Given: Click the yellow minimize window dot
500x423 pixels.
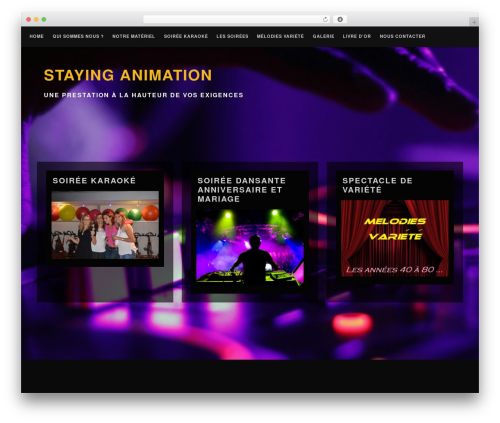Looking at the screenshot, I should (36, 20).
